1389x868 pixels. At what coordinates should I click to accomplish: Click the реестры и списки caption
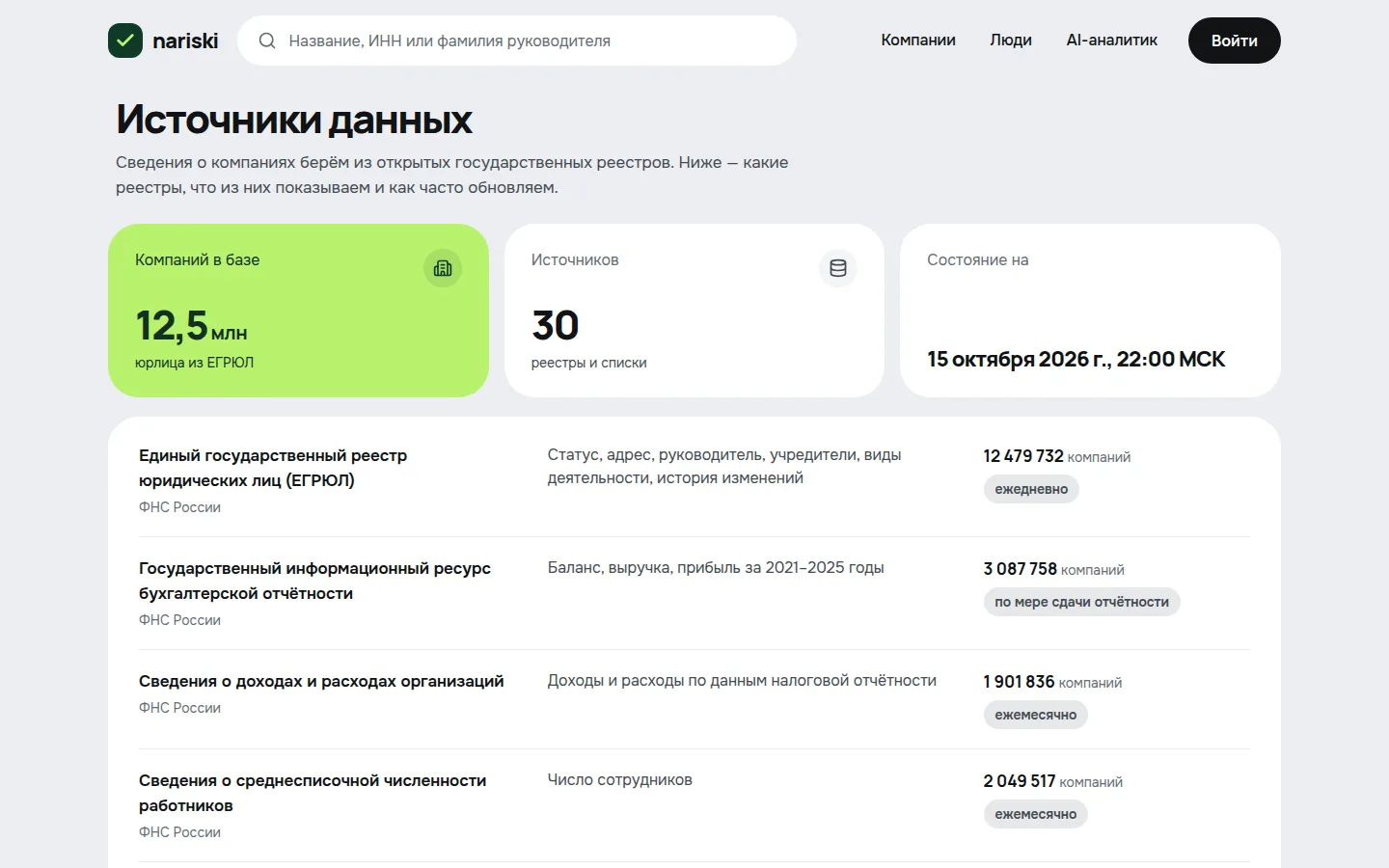click(x=588, y=363)
